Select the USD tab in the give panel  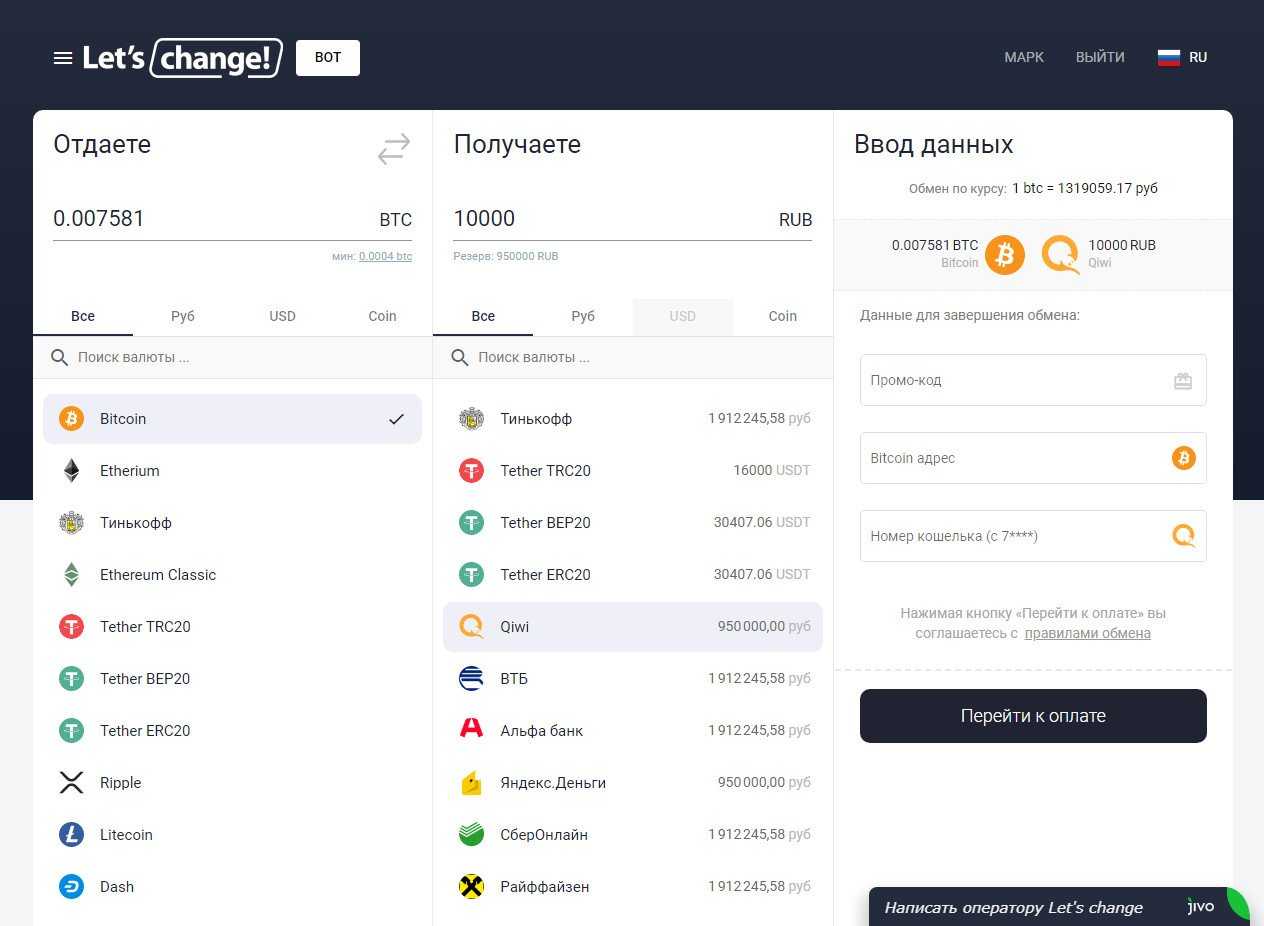pos(283,316)
